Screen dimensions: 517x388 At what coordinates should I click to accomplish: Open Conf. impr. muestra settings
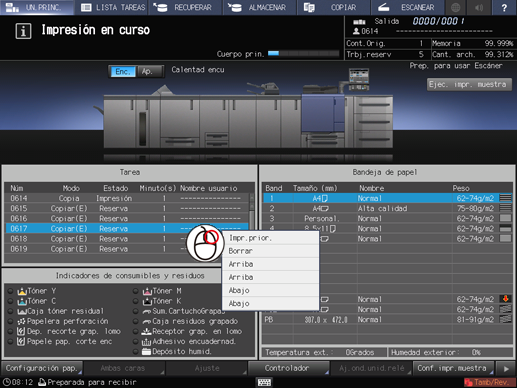click(453, 368)
